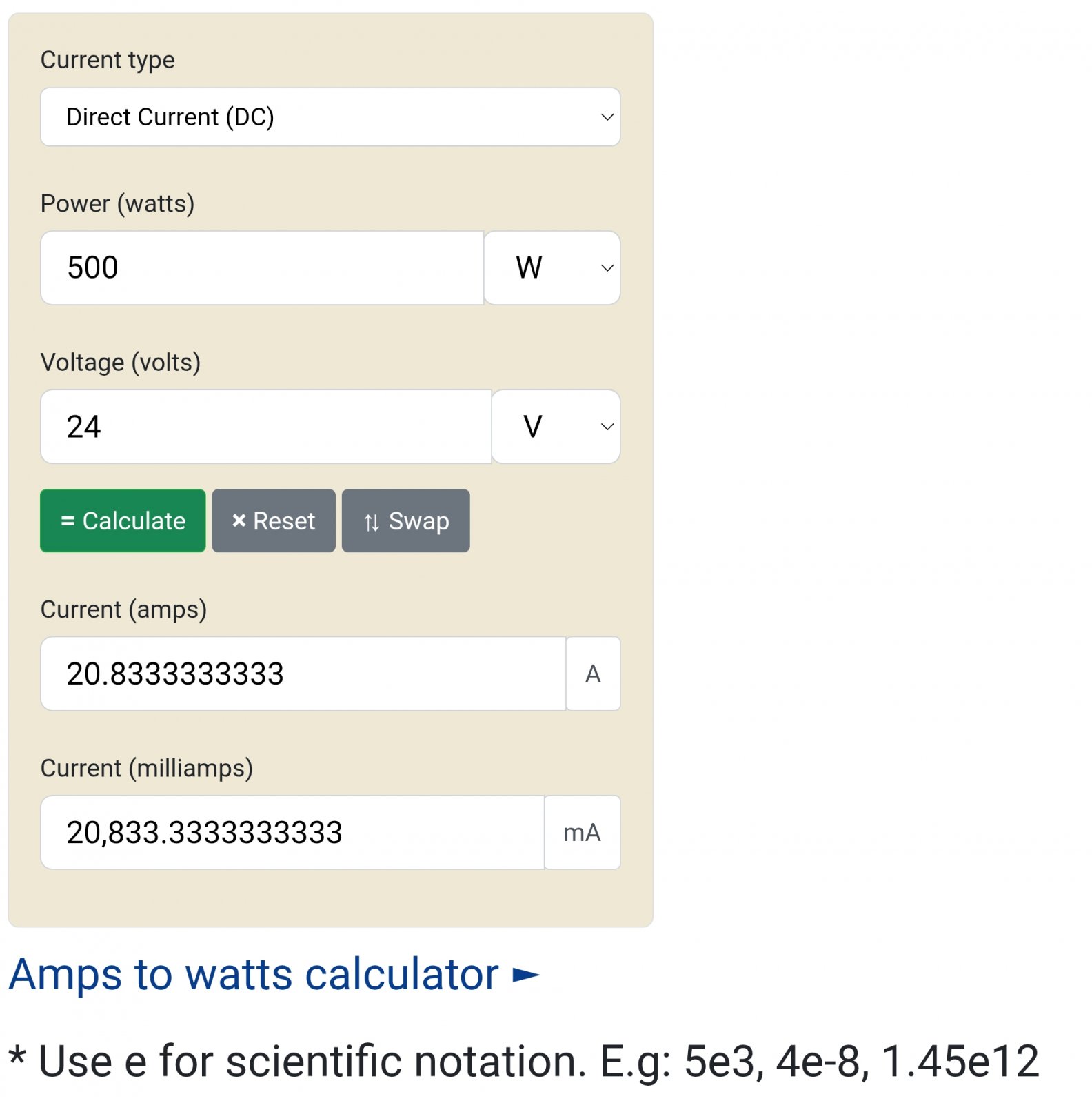
Task: Select the Current (milliamps) result field
Action: coord(292,832)
